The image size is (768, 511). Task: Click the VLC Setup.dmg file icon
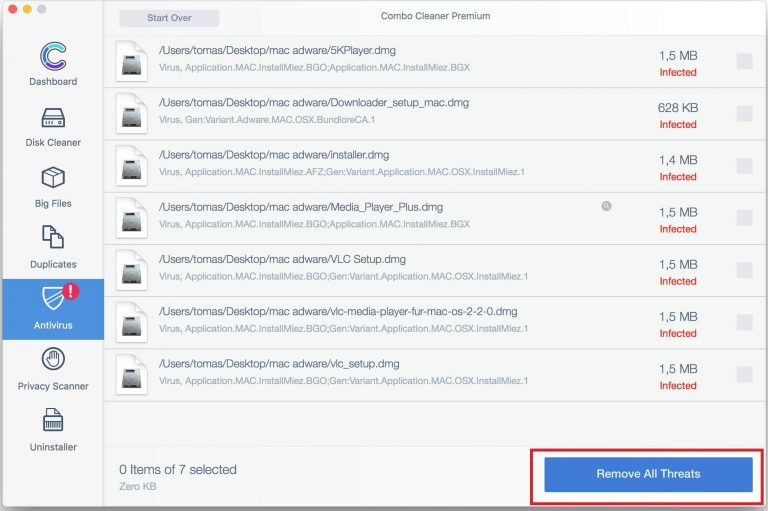tap(131, 270)
